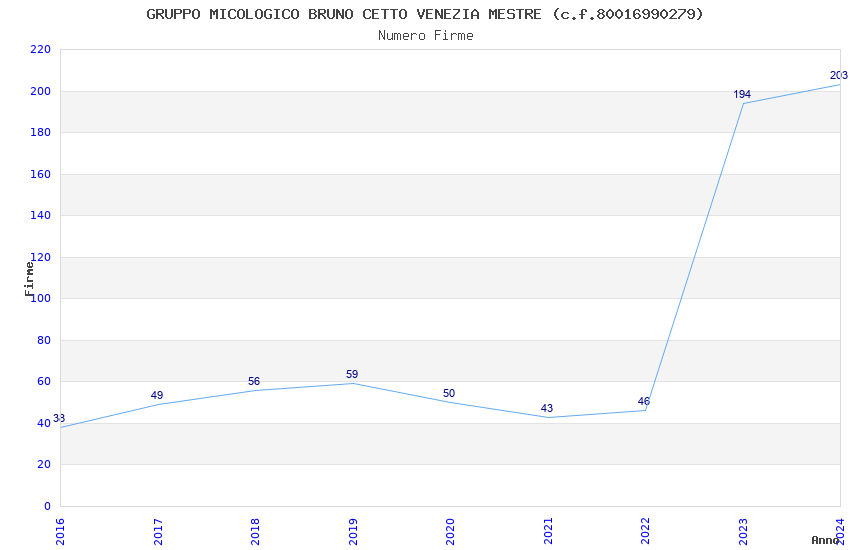Click the Firme y-axis title
The image size is (850, 550).
pos(29,279)
